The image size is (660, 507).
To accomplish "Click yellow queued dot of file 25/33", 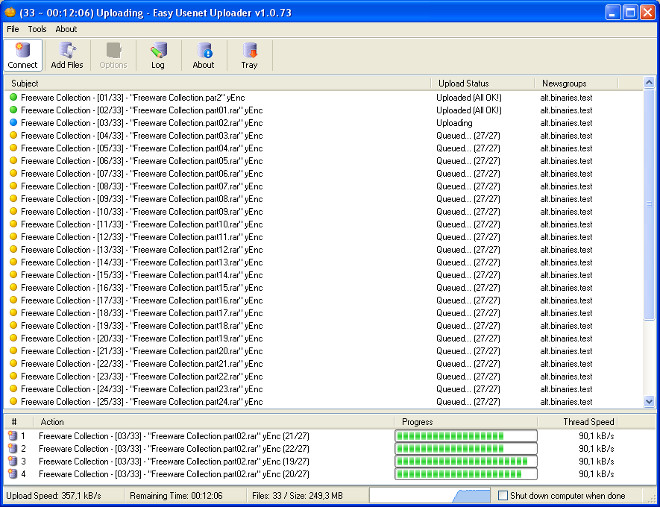I will [13, 401].
